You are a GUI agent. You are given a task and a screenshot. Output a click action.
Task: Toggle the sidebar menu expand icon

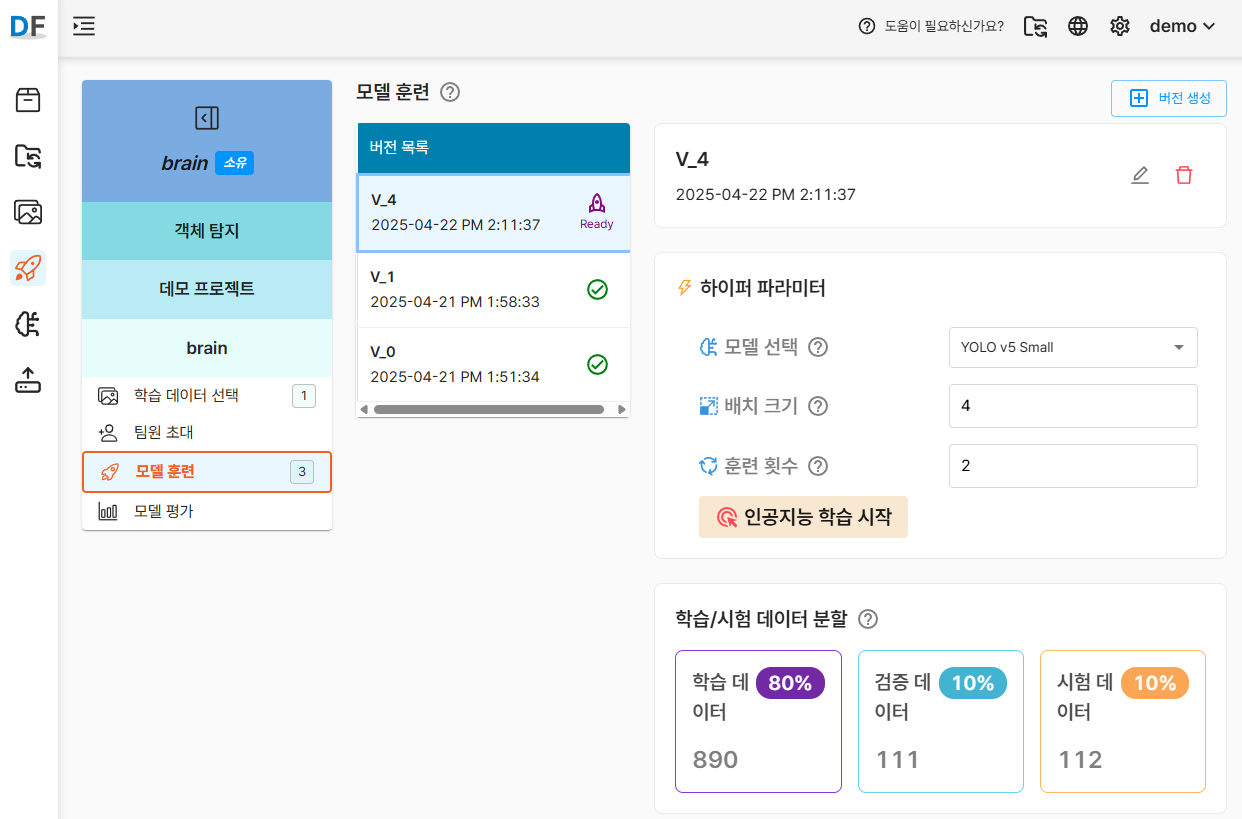coord(84,26)
